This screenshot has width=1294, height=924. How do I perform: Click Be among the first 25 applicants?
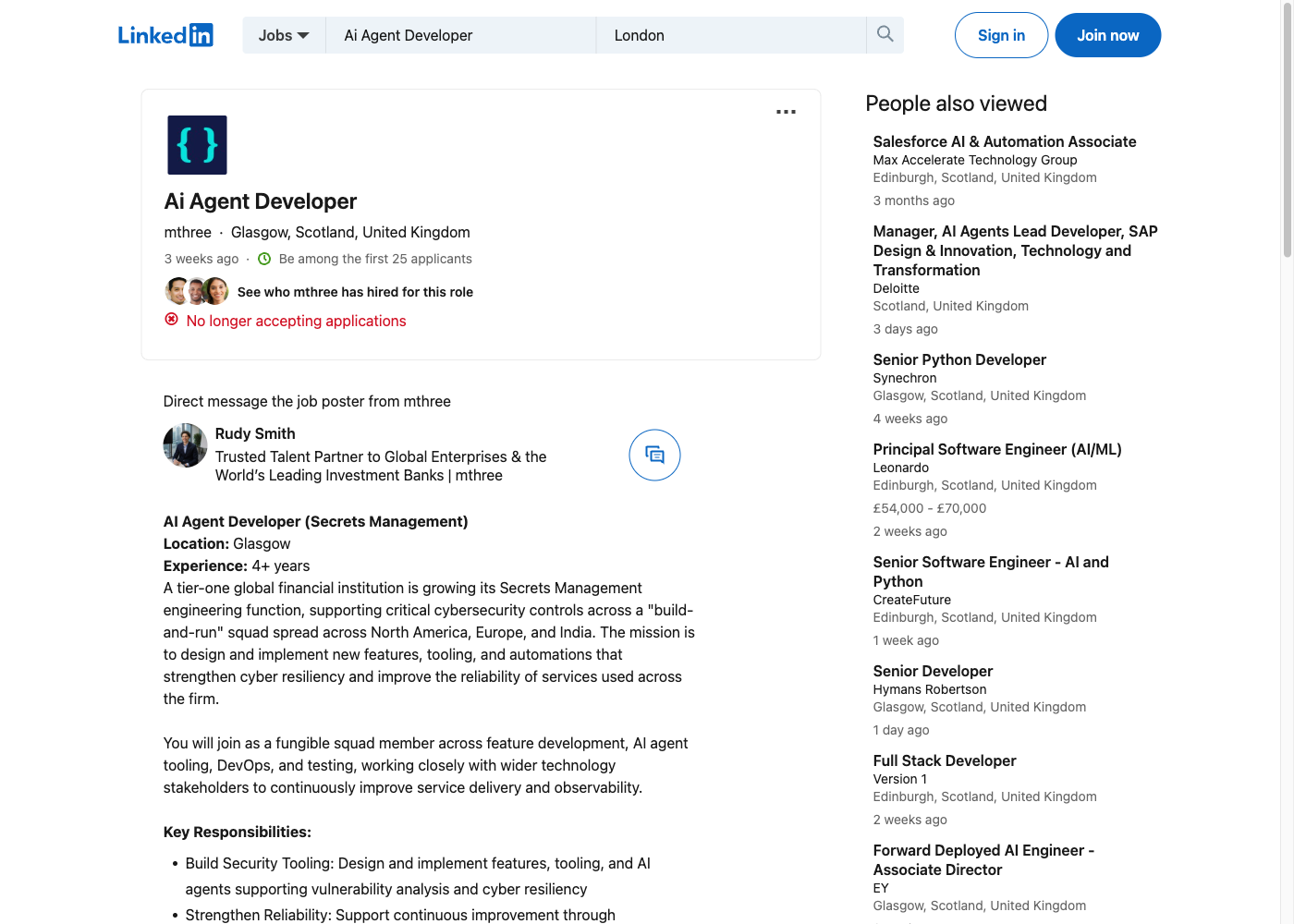[x=375, y=259]
